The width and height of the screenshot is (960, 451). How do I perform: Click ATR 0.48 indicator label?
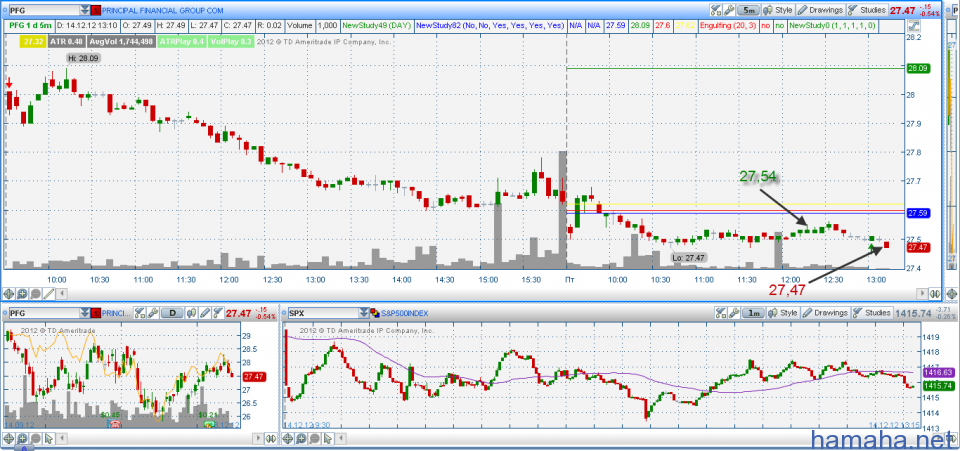coord(67,42)
